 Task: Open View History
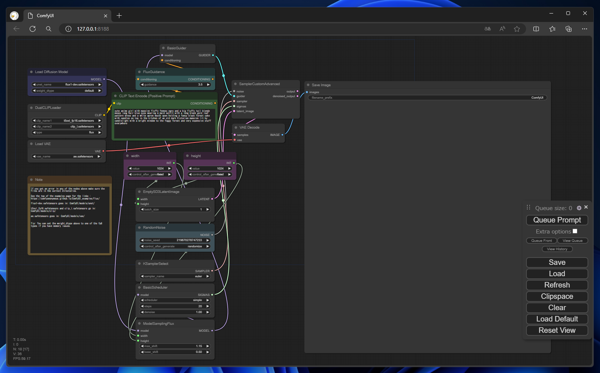pos(557,249)
